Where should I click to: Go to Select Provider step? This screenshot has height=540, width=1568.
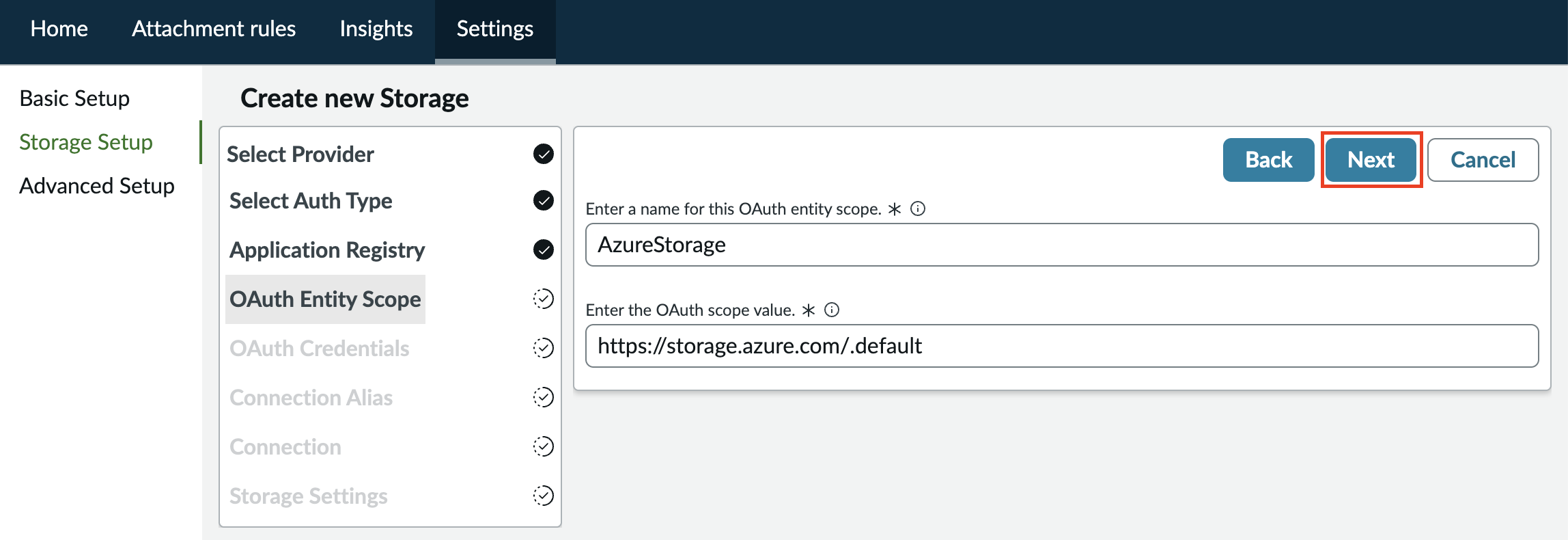tap(300, 154)
